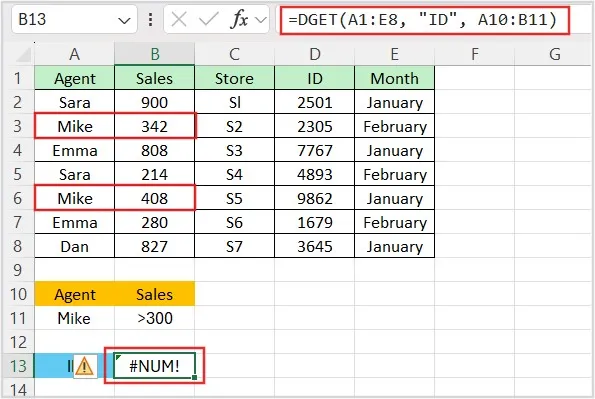This screenshot has height=399, width=595.
Task: Select the 'February' cell in row 3
Action: (395, 126)
